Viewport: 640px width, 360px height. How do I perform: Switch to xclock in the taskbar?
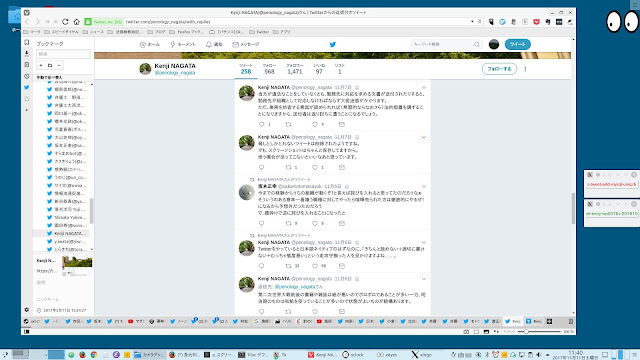353,354
